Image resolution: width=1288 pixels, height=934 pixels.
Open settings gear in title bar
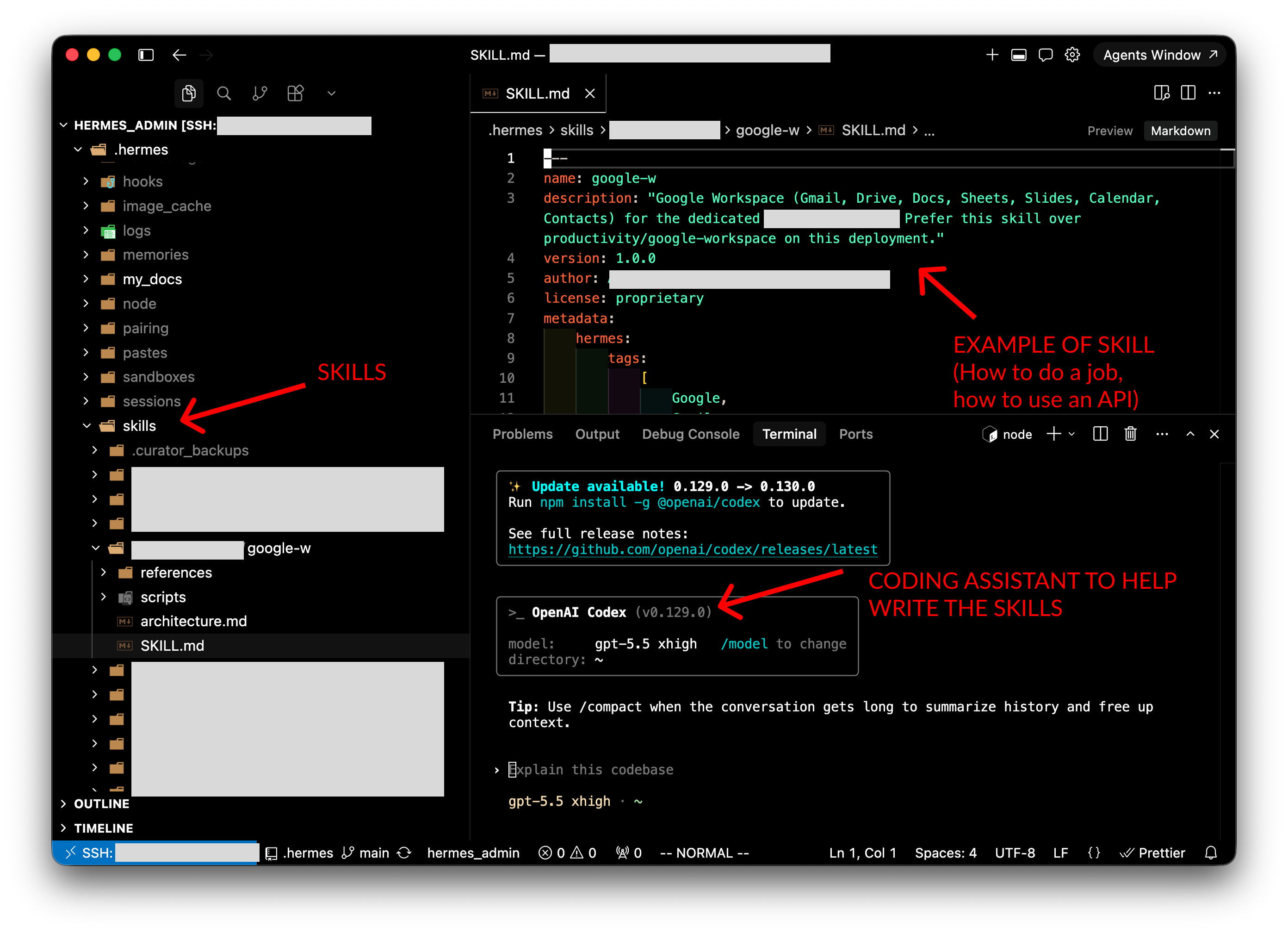coord(1071,55)
